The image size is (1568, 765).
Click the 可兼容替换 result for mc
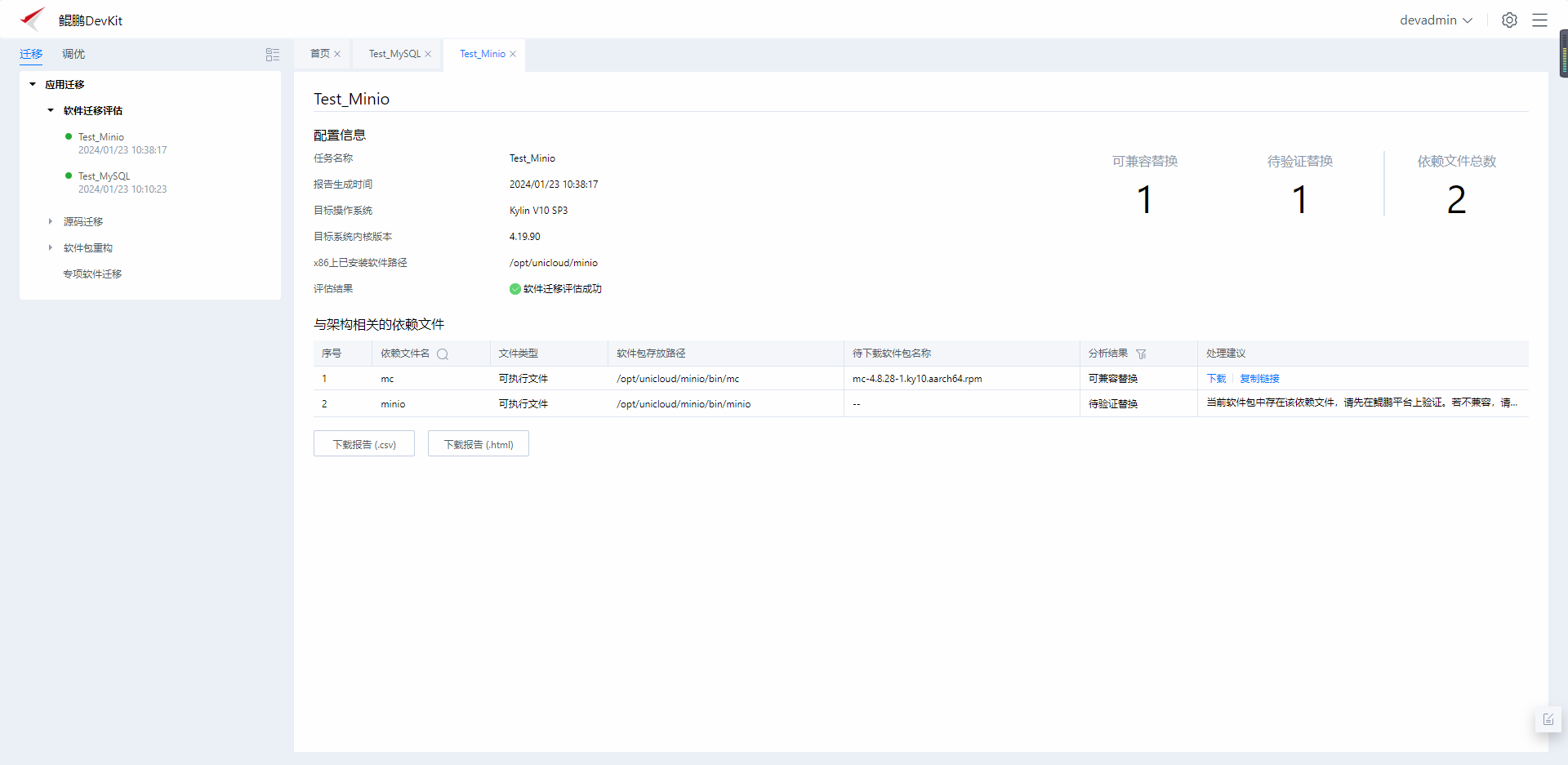1113,379
